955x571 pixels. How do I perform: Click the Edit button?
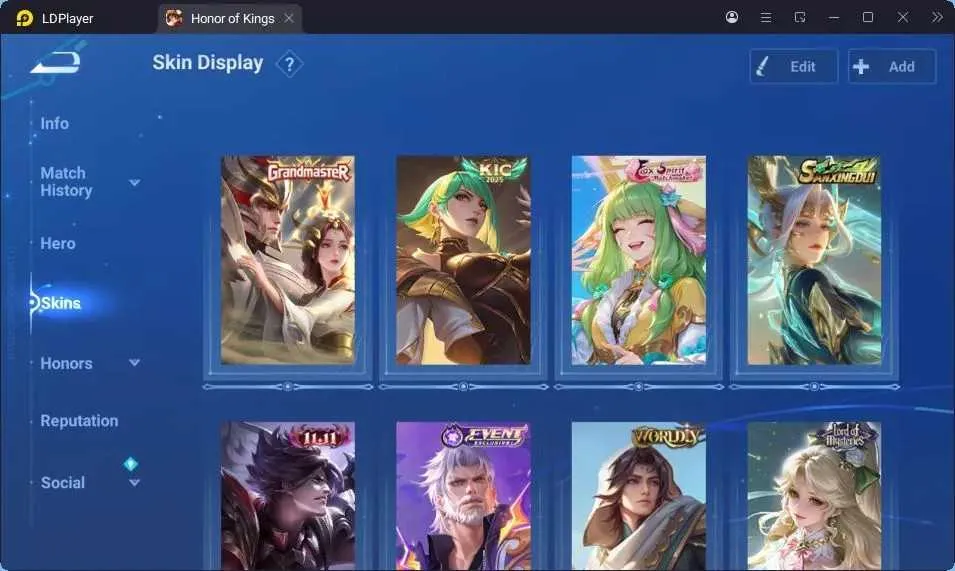point(794,66)
